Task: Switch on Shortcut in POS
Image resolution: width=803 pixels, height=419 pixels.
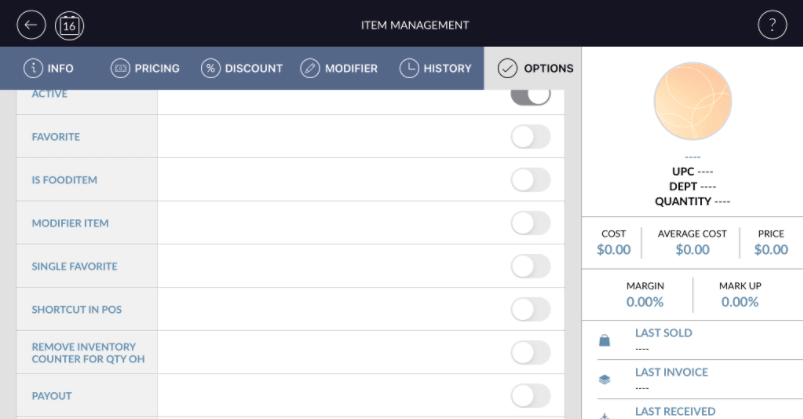Action: (530, 309)
